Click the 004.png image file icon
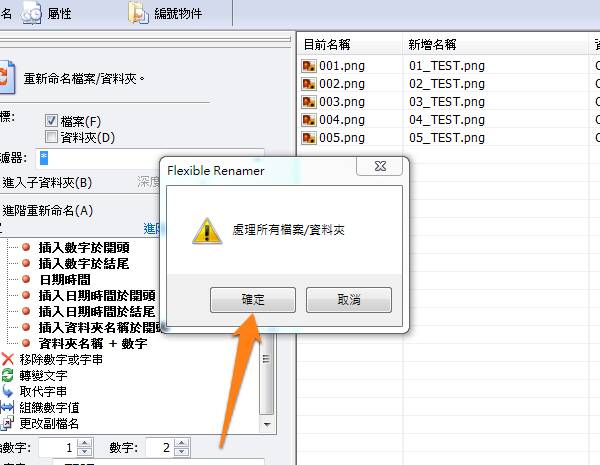This screenshot has width=600, height=465. click(x=309, y=120)
